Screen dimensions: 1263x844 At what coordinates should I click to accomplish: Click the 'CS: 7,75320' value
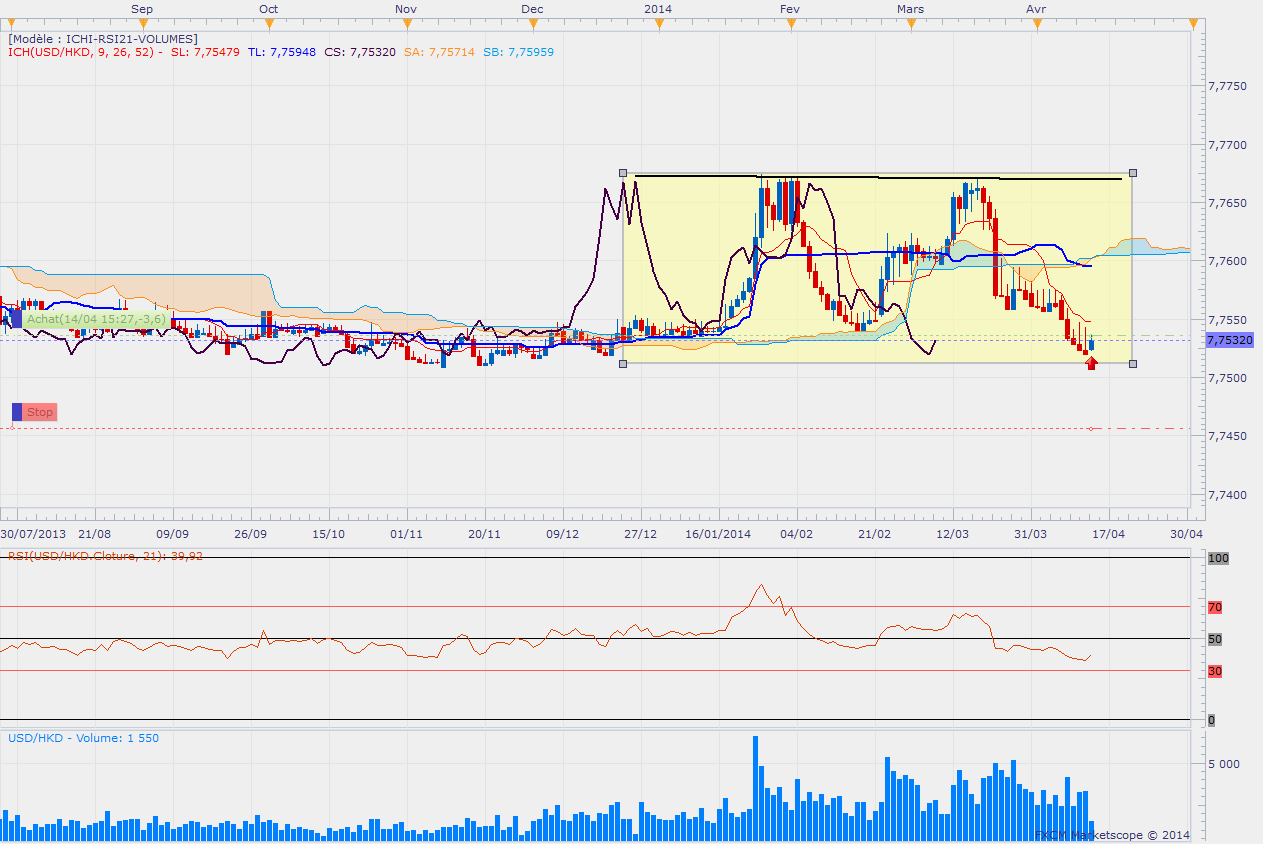click(x=360, y=52)
